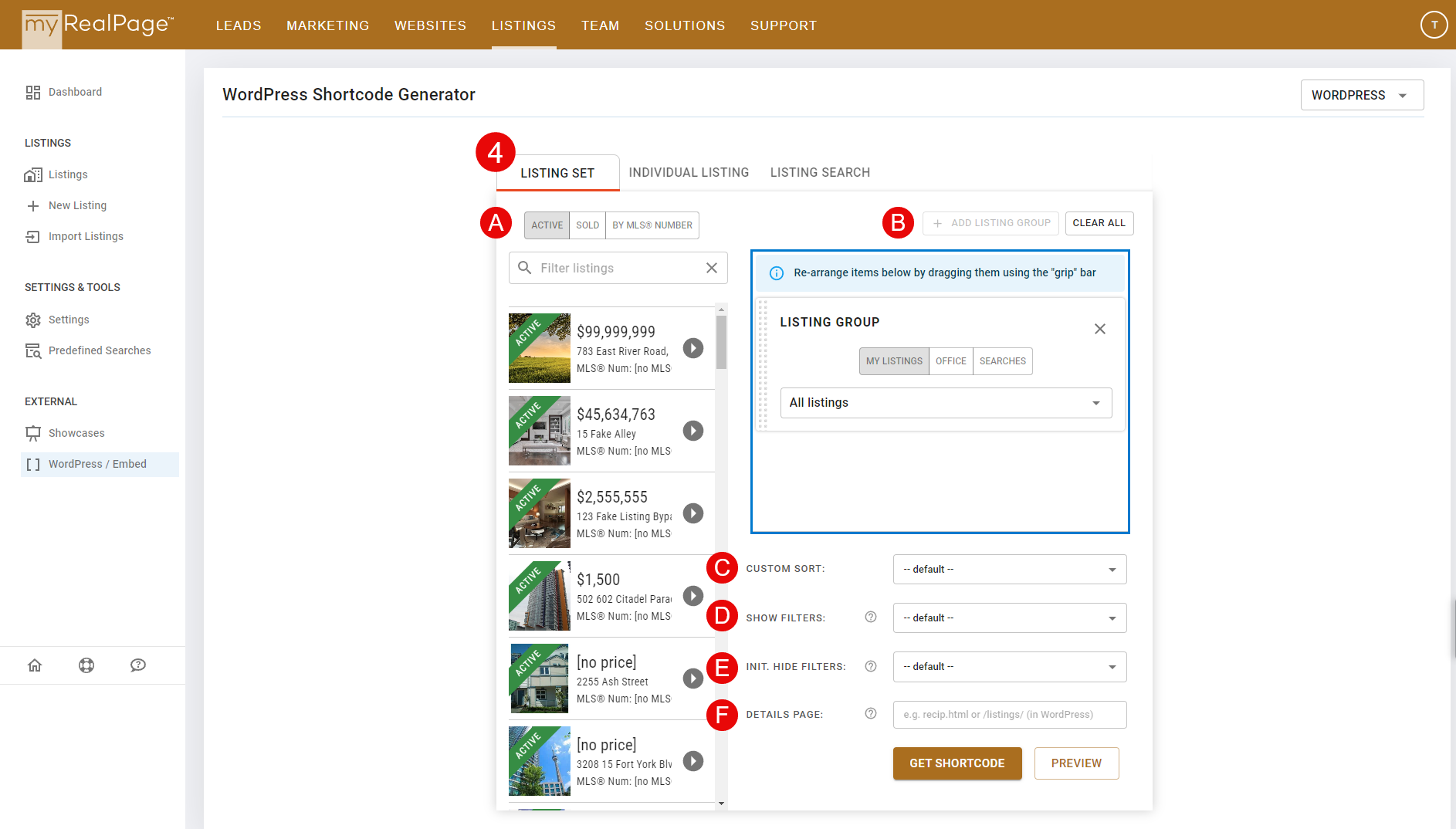The width and height of the screenshot is (1456, 829).
Task: Add the $1,500 listing with arrow button
Action: coord(693,596)
